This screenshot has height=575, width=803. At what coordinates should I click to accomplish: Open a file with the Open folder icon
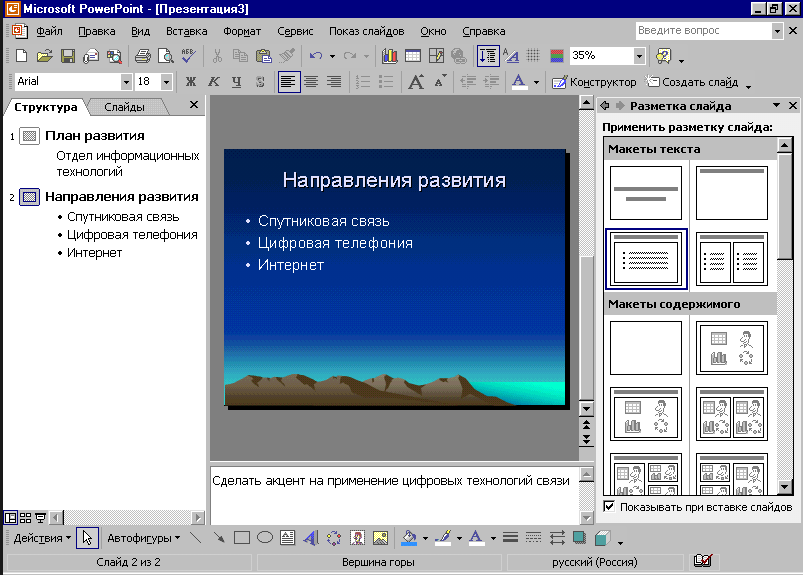point(45,55)
